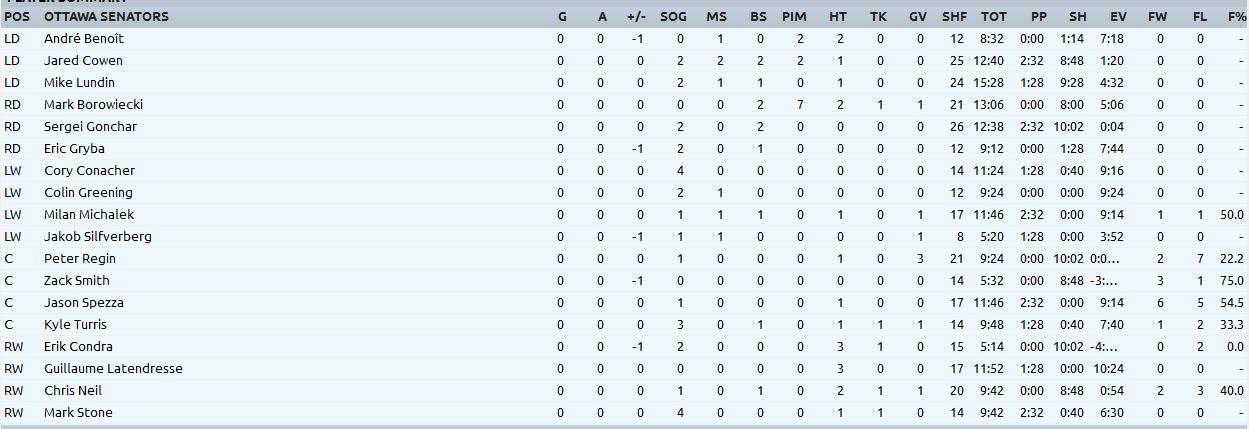Open Jakob Silfverberg's player entry
The width and height of the screenshot is (1249, 429).
coord(98,236)
